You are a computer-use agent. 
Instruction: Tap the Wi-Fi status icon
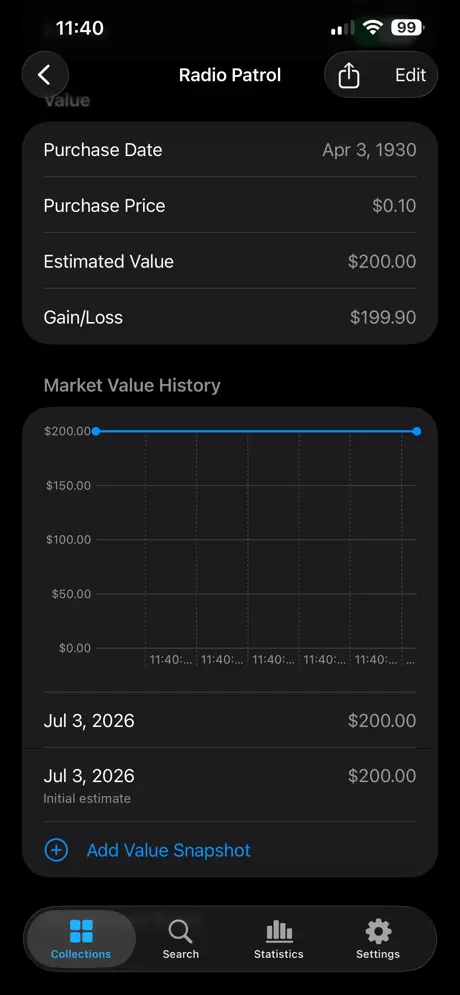(373, 27)
